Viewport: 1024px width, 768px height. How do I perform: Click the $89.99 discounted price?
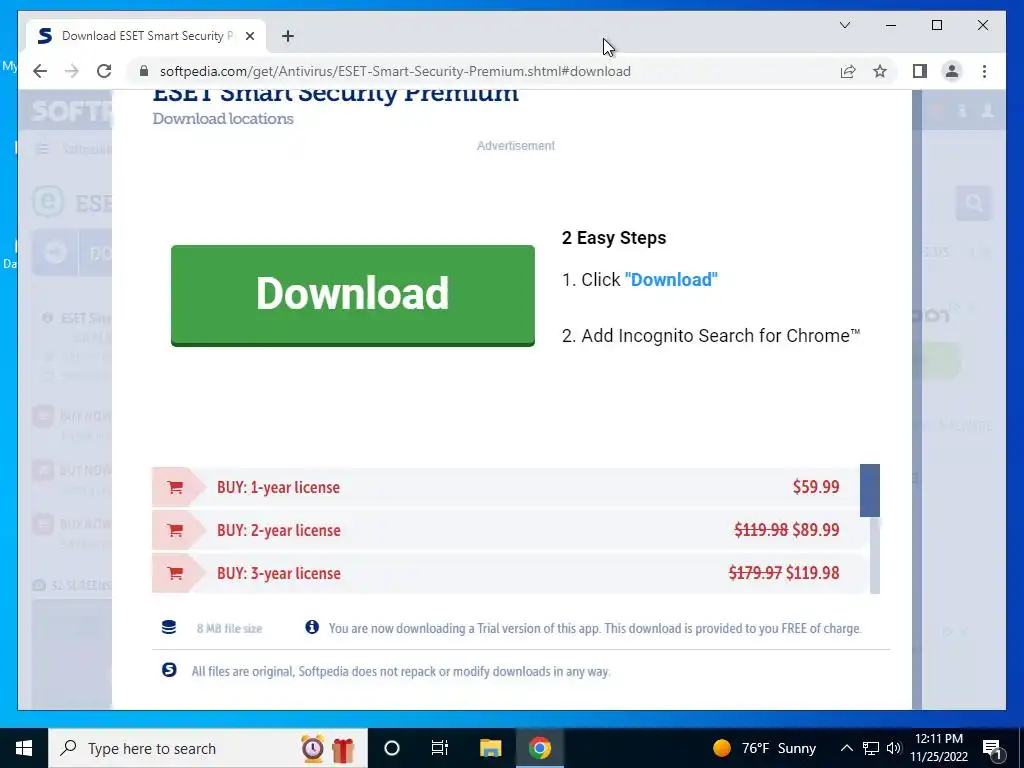pos(816,530)
